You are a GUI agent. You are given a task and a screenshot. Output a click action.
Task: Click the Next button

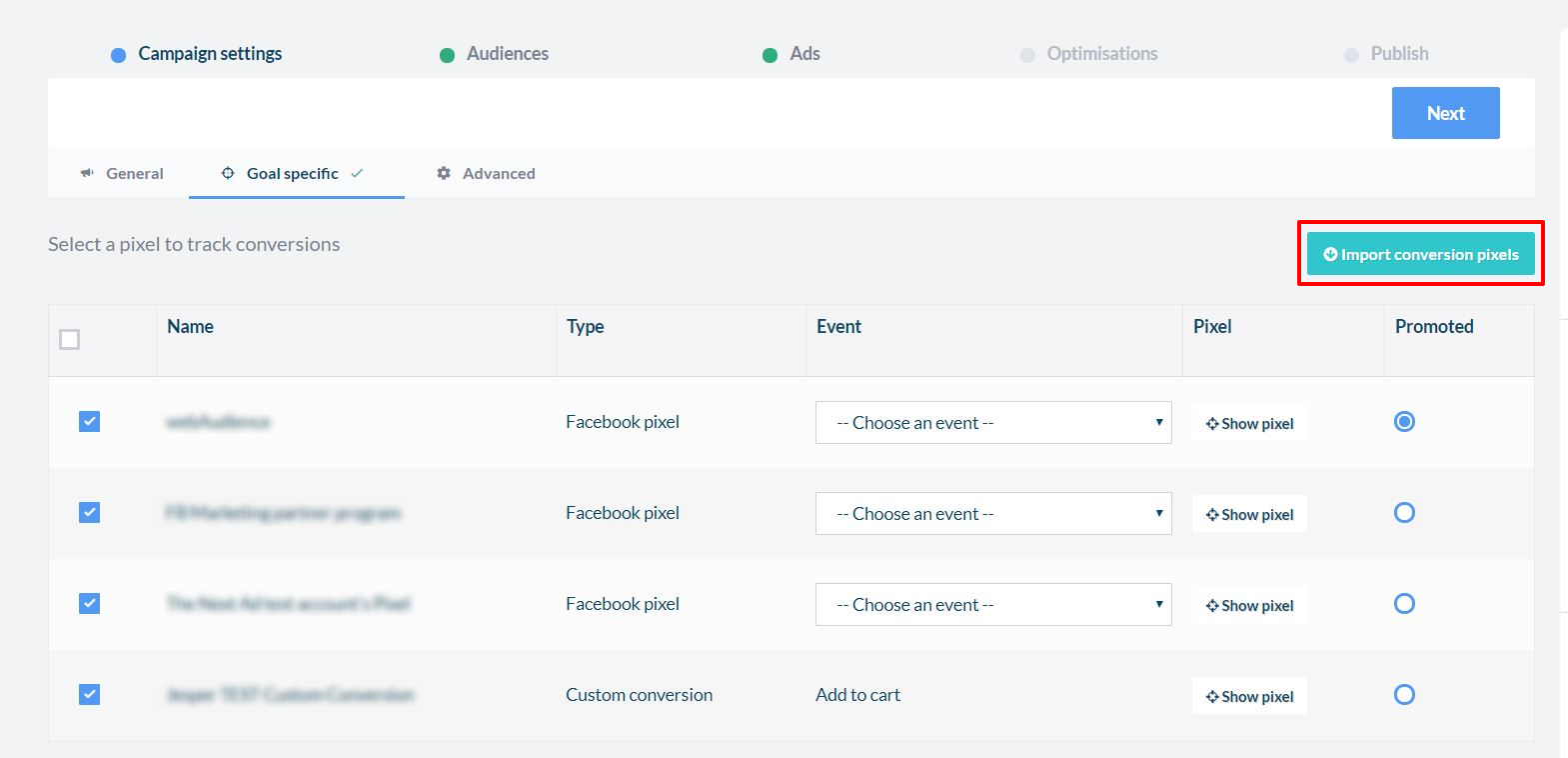1445,113
